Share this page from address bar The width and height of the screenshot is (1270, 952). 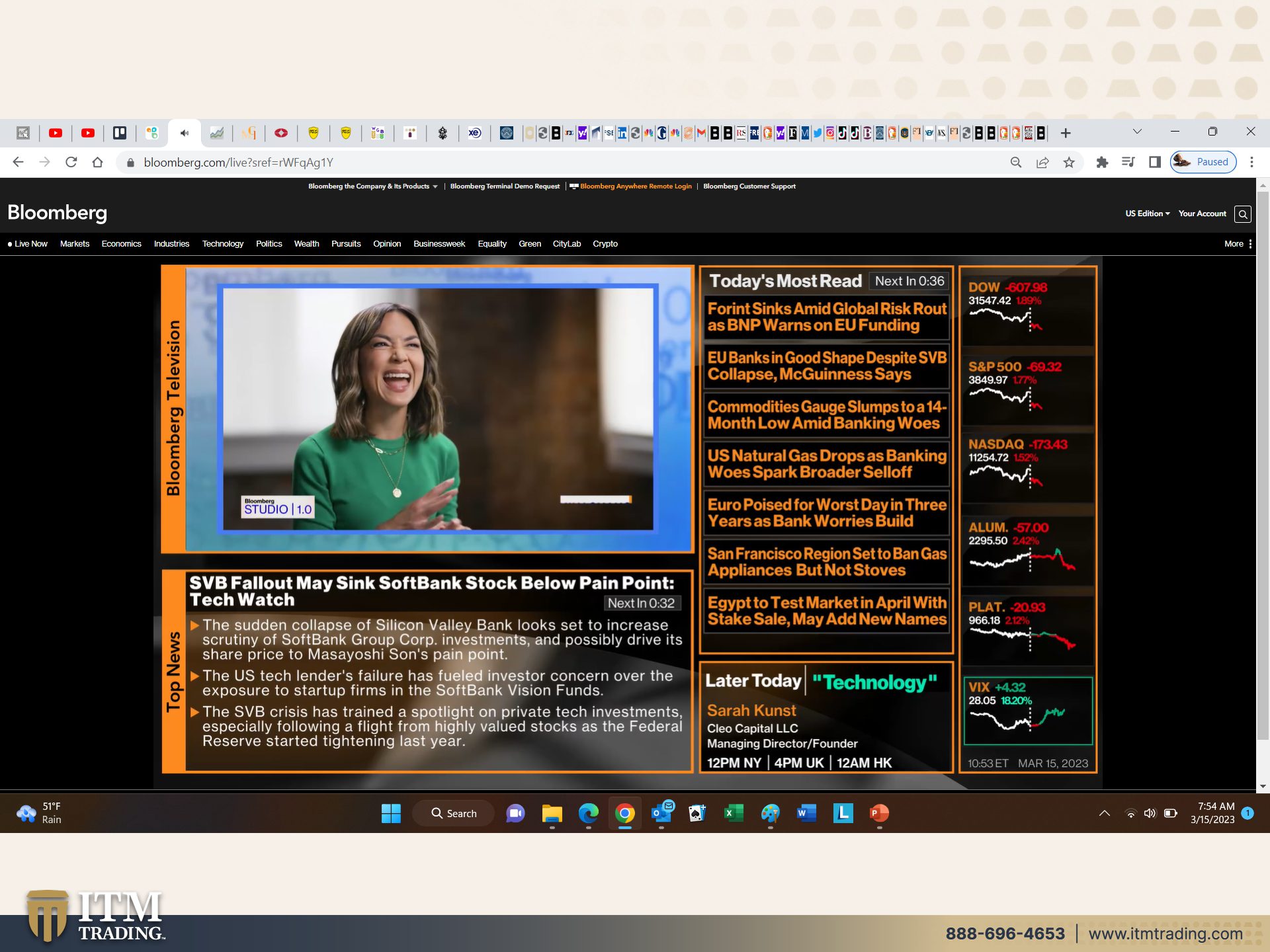[x=1042, y=162]
